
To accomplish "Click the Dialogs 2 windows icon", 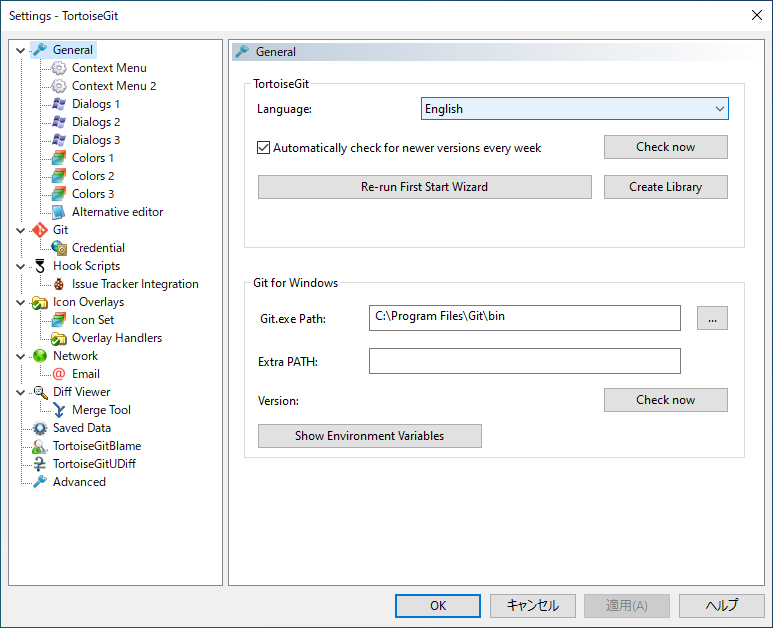I will pos(59,122).
